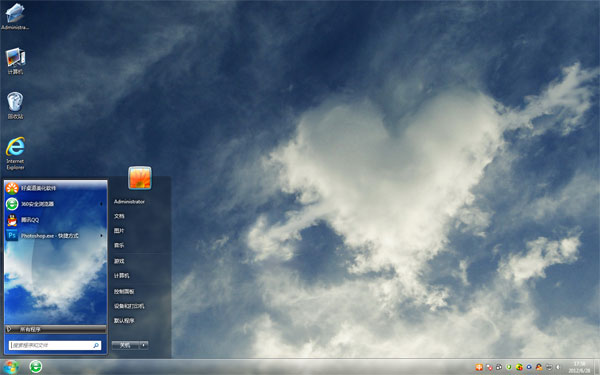Expand submenu arrow beside 360 browser
600x375 pixels.
click(x=101, y=204)
